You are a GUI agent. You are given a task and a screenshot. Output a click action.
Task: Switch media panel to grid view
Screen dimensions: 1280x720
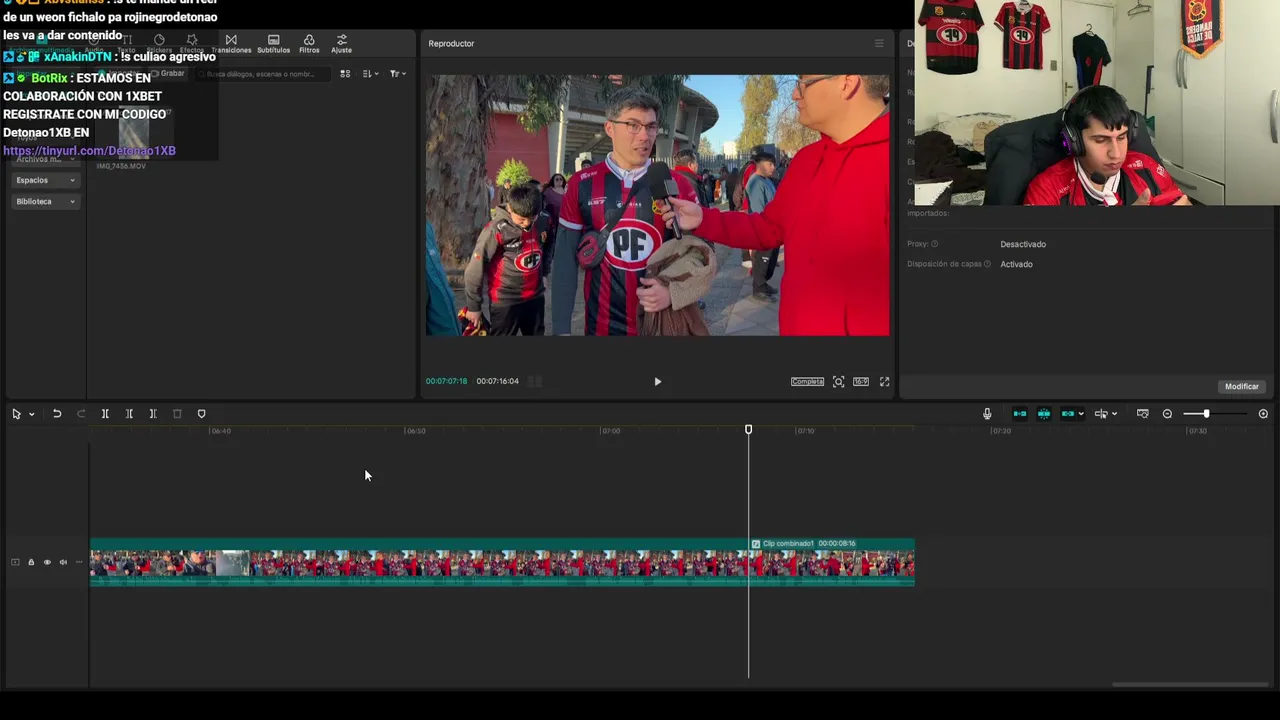(345, 74)
